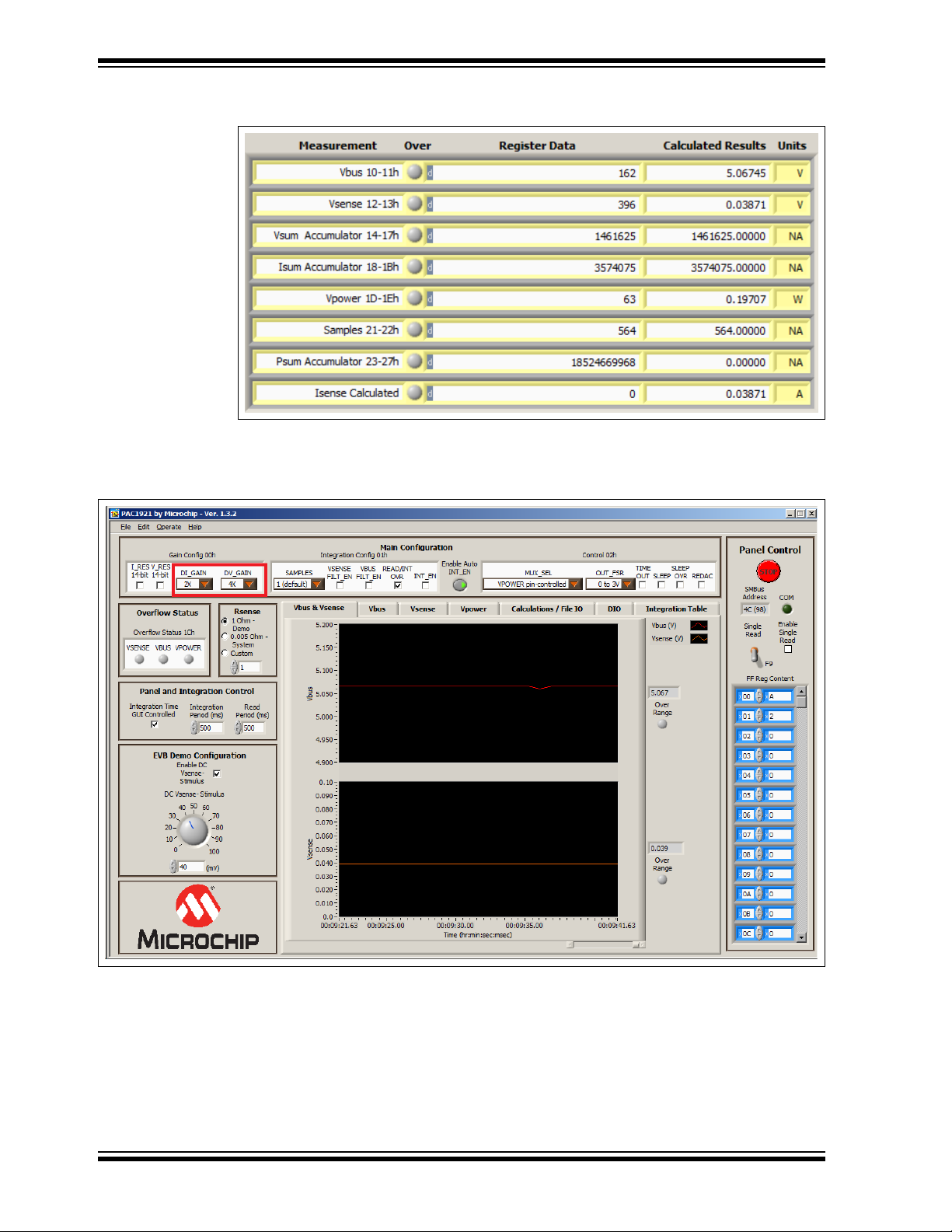Click the Vbus plot legend icon
The height and width of the screenshot is (1232, 952).
coord(699,625)
